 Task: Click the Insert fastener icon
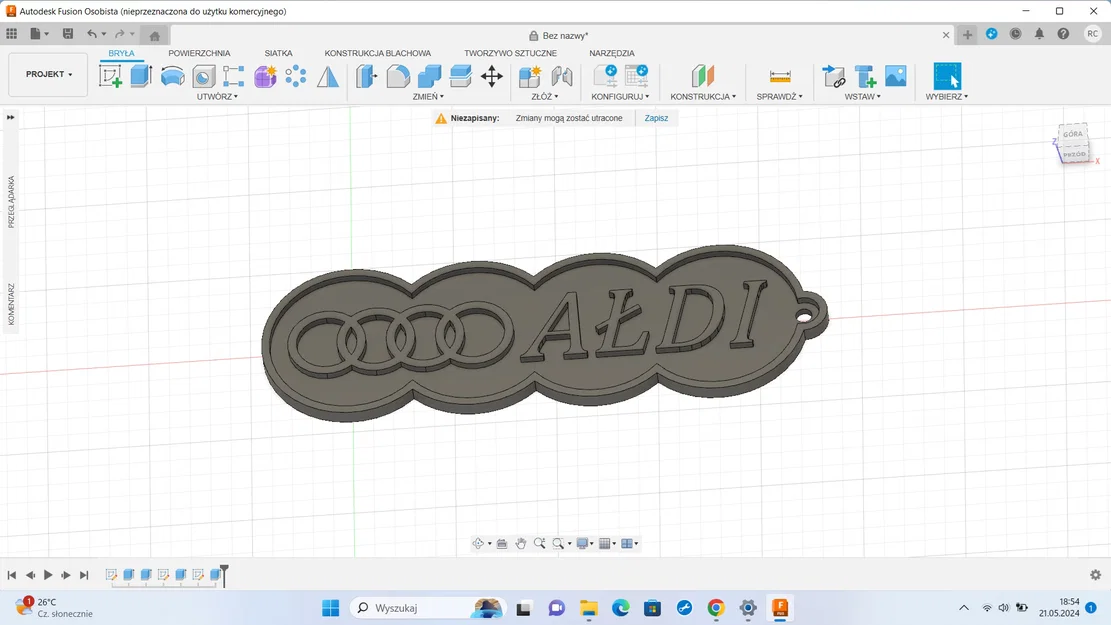pos(864,76)
